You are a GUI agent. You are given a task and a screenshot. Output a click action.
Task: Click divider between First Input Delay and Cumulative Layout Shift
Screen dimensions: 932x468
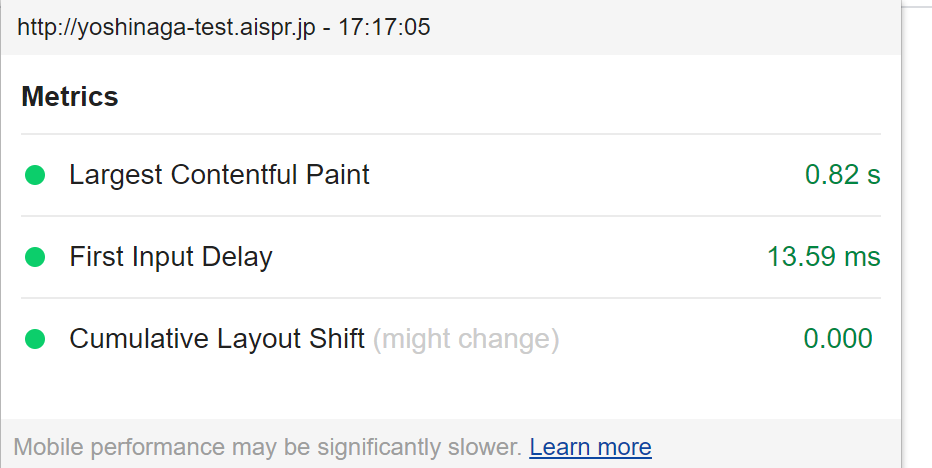[450, 298]
